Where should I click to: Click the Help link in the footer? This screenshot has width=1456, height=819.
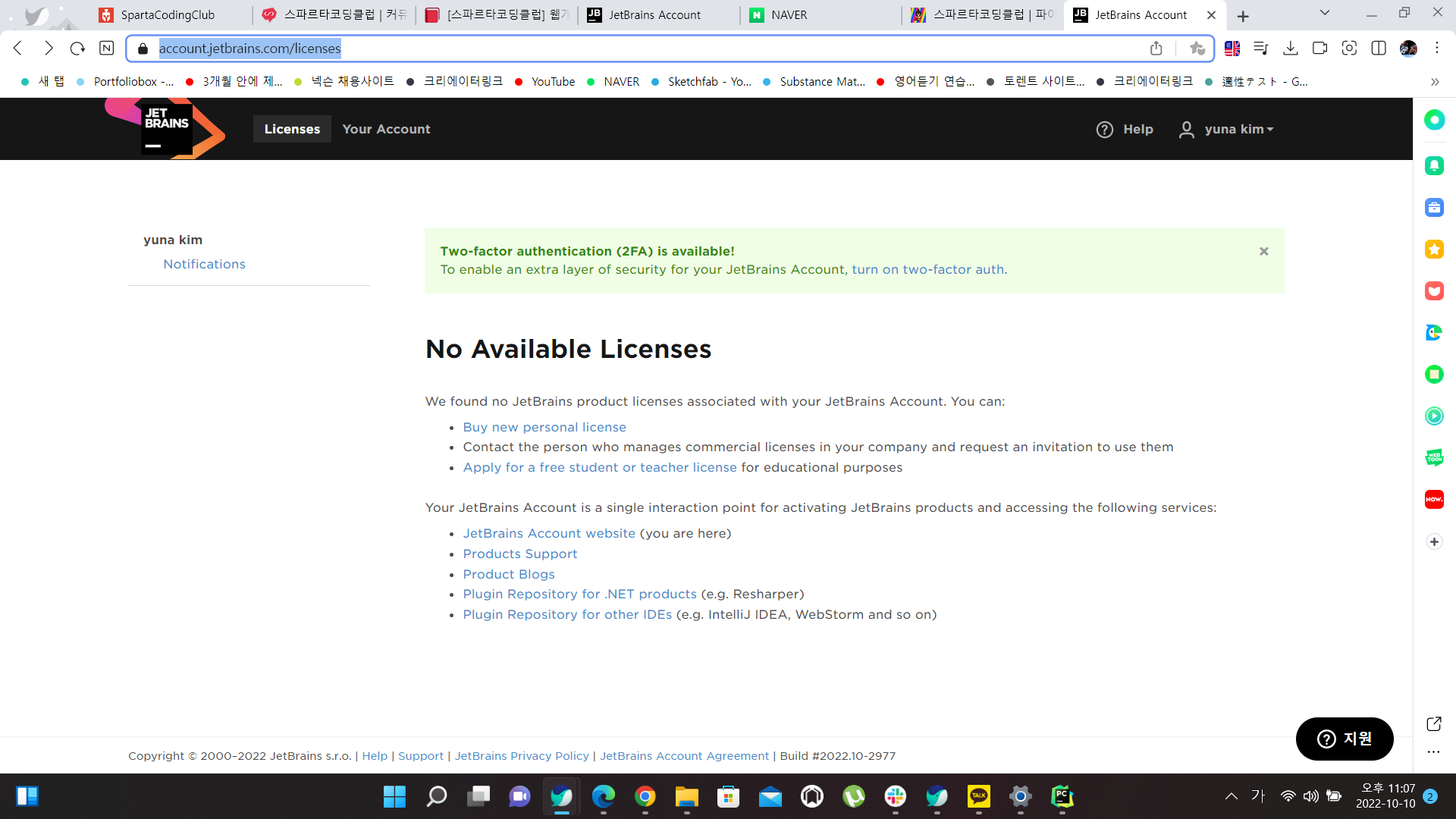coord(375,756)
